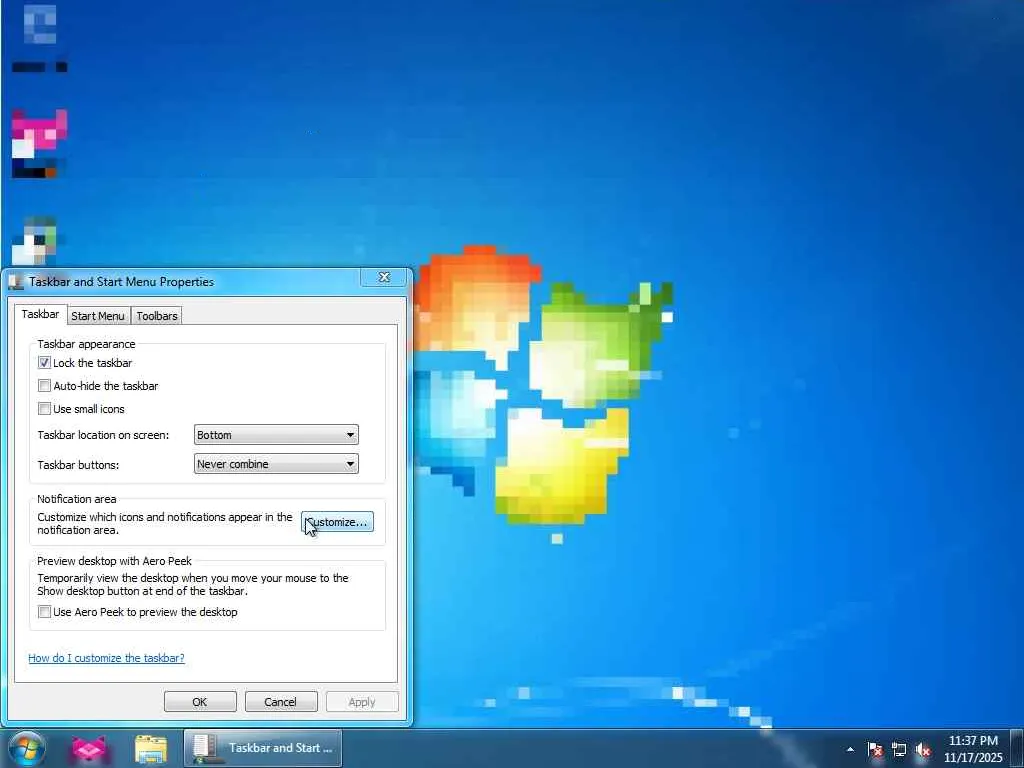1024x768 pixels.
Task: Open Taskbar location on screen dropdown
Action: [x=276, y=435]
